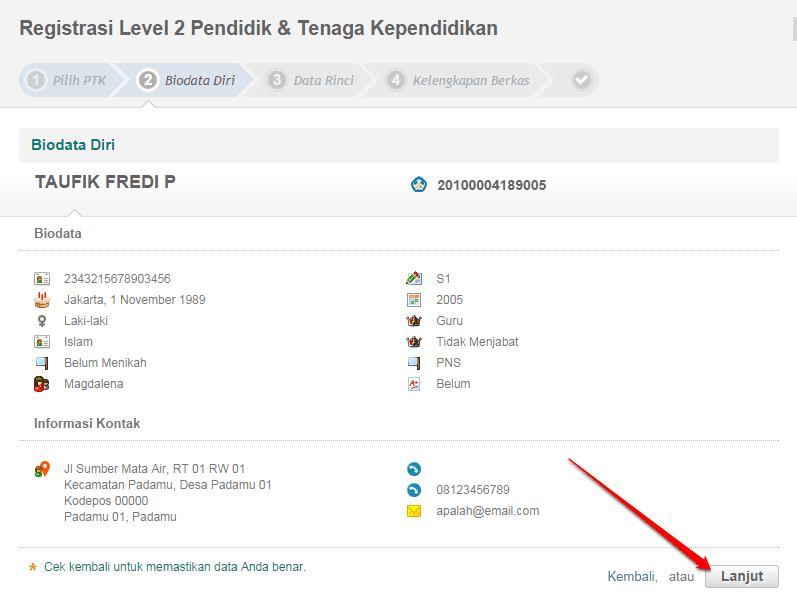Image resolution: width=797 pixels, height=613 pixels.
Task: Click the name TAUFIK FREDI P
Action: [x=105, y=181]
